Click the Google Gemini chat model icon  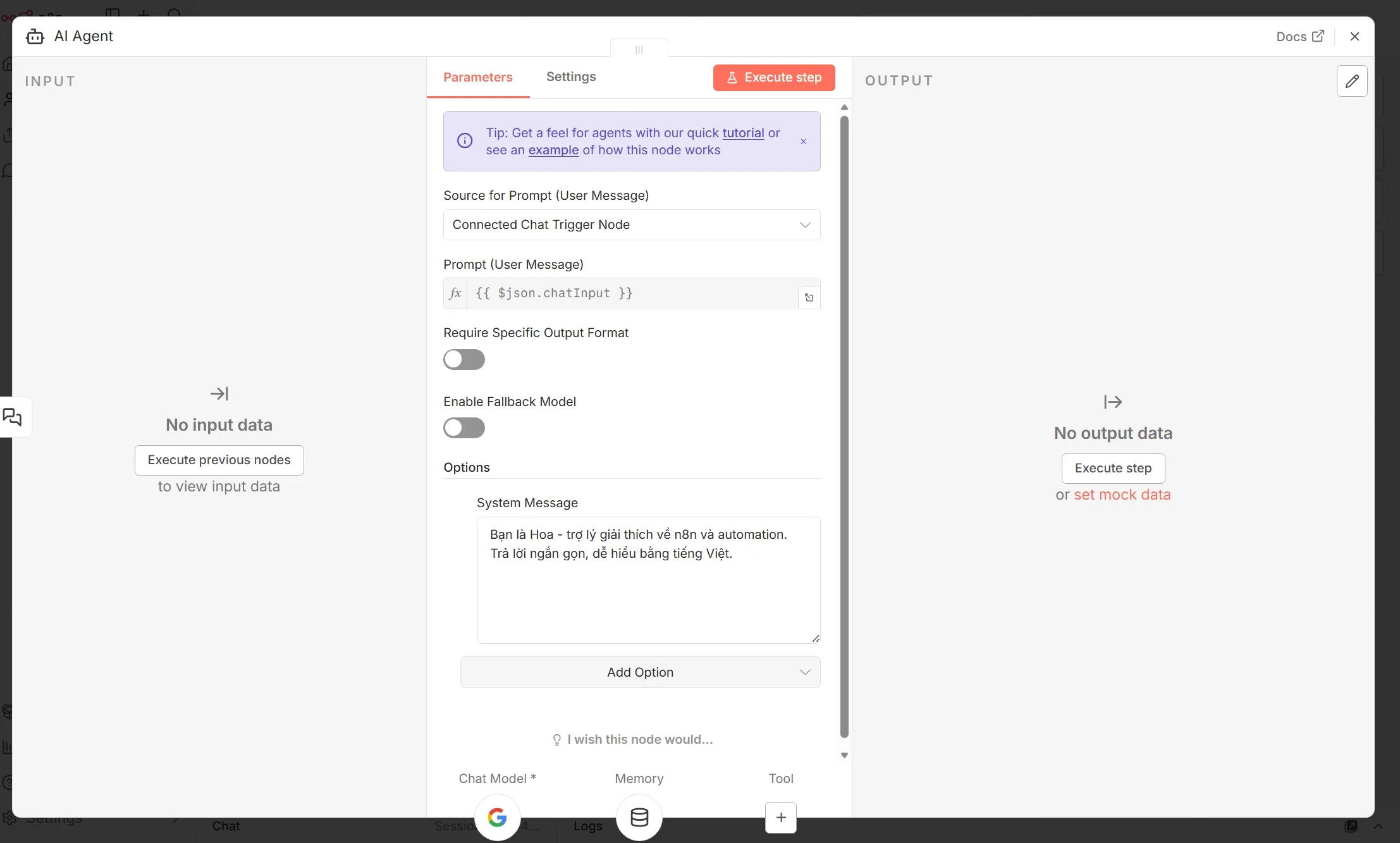click(497, 817)
